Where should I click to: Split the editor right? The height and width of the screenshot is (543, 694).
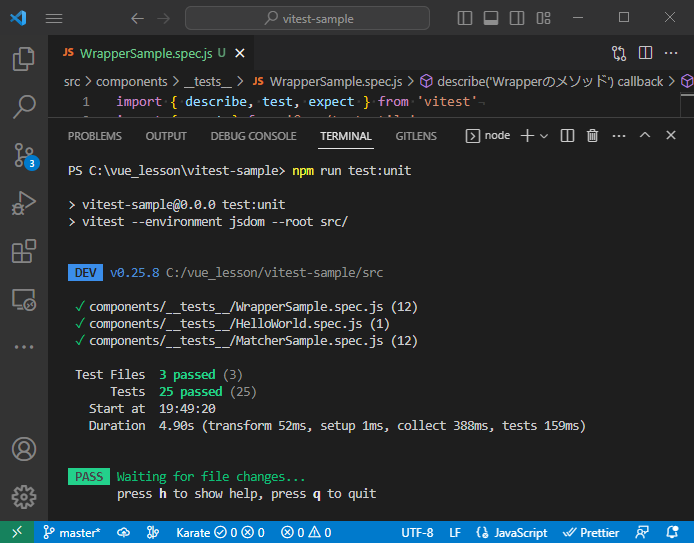(x=645, y=53)
